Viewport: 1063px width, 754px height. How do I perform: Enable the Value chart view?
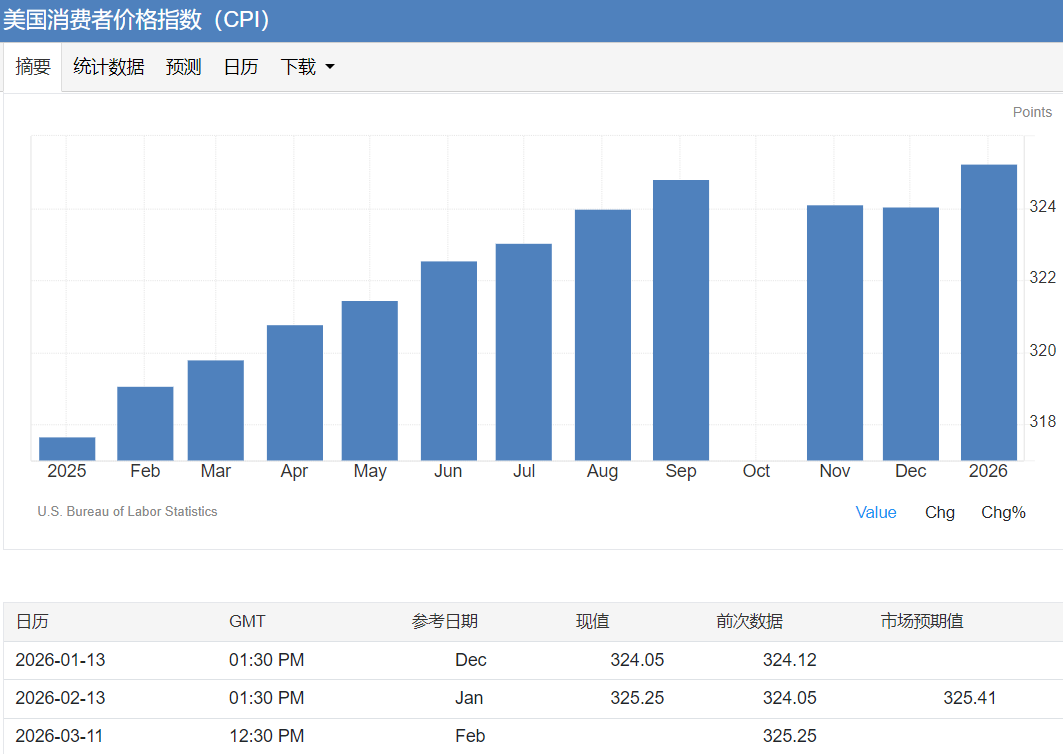pyautogui.click(x=876, y=512)
